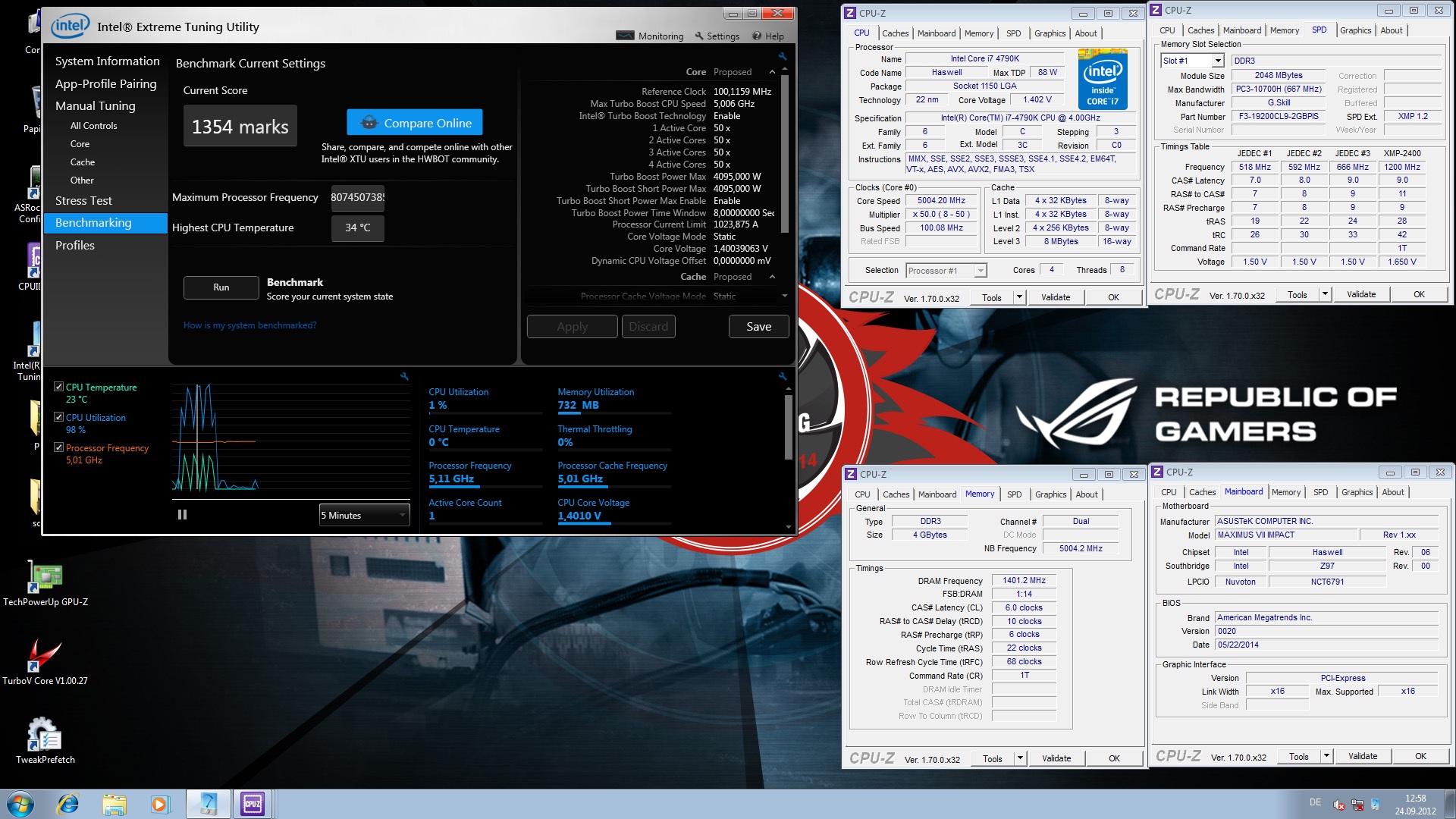The width and height of the screenshot is (1456, 819).
Task: Click the Intel logo in XTU title
Action: coord(70,27)
